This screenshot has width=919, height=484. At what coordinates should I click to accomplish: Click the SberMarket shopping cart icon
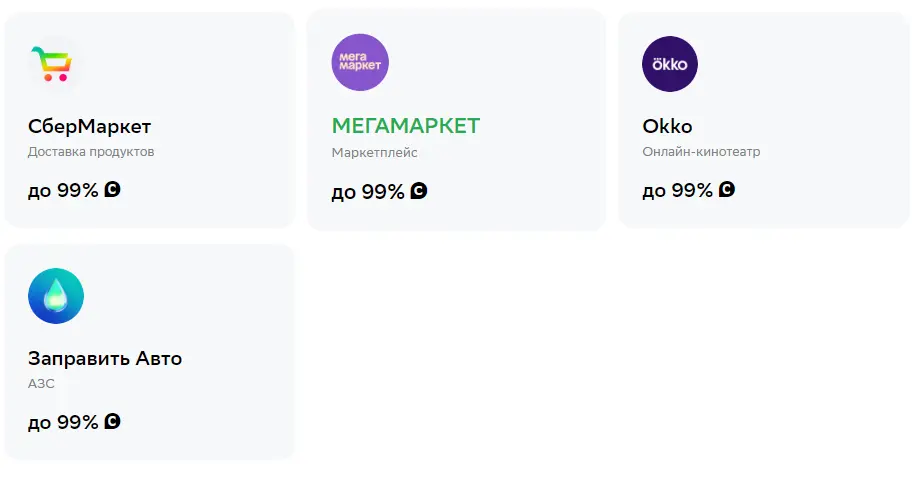pos(52,63)
